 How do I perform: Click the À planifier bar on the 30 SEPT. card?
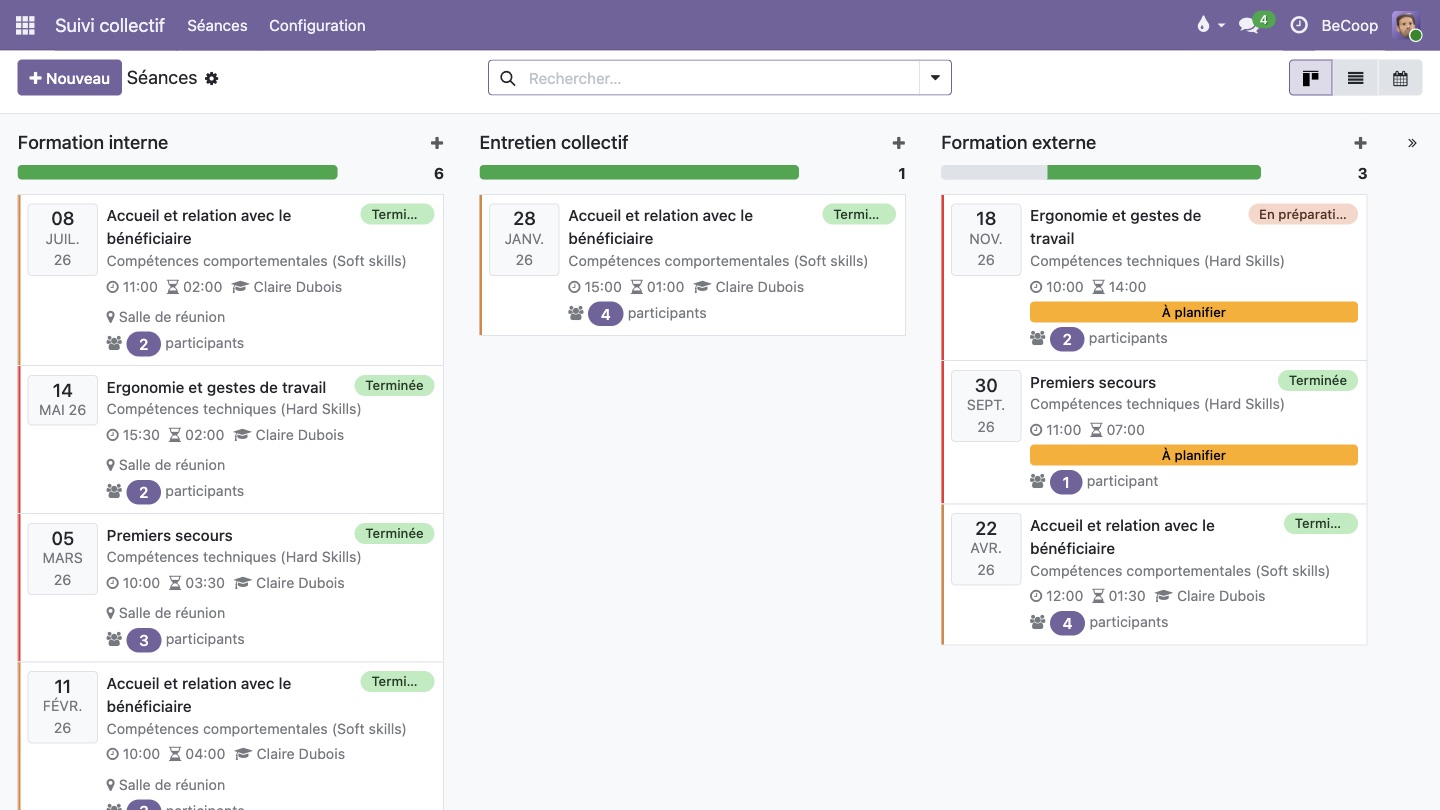1193,455
